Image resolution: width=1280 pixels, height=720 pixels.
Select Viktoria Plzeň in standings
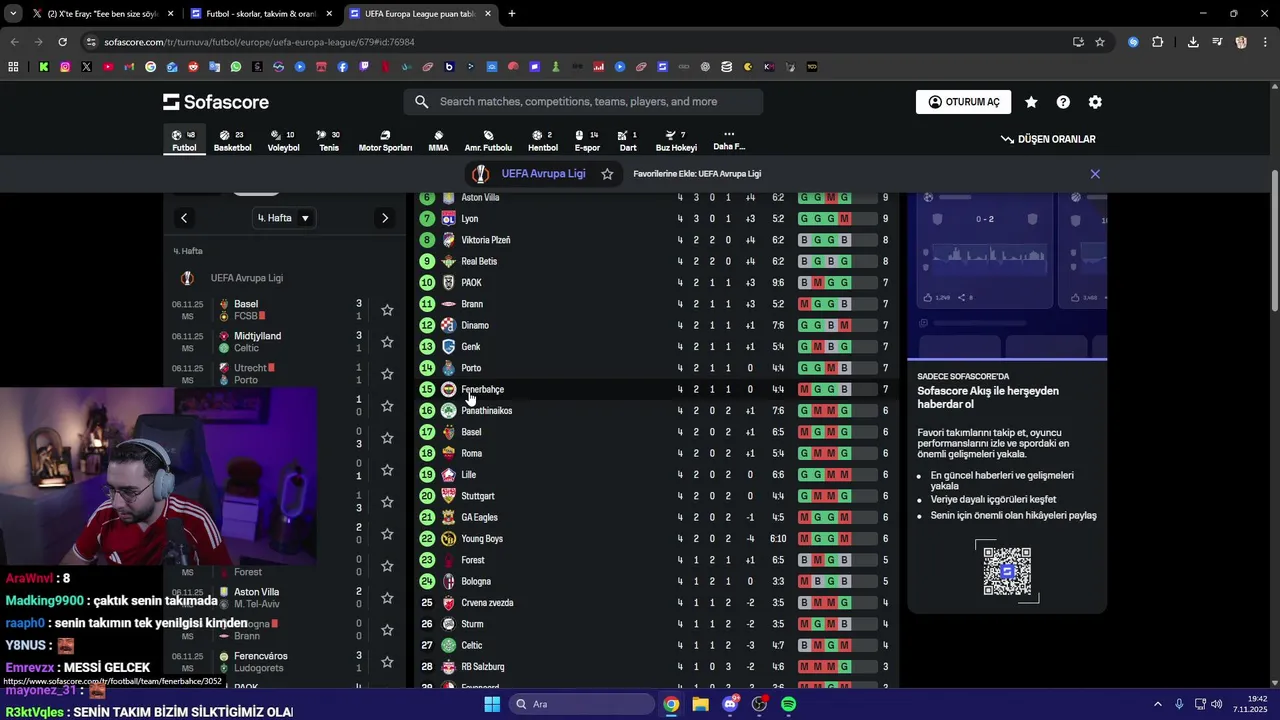click(x=485, y=240)
